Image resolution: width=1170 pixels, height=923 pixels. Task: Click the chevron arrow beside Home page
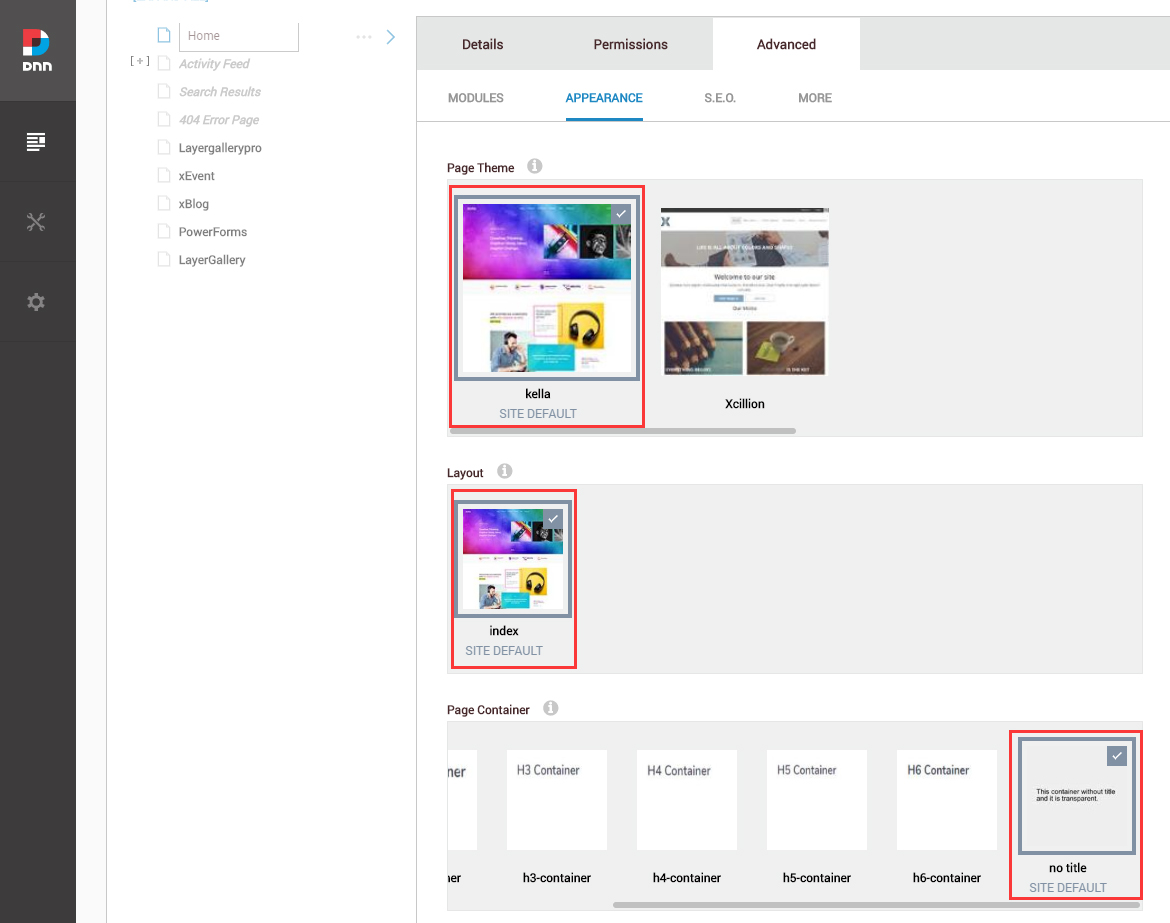coord(391,37)
